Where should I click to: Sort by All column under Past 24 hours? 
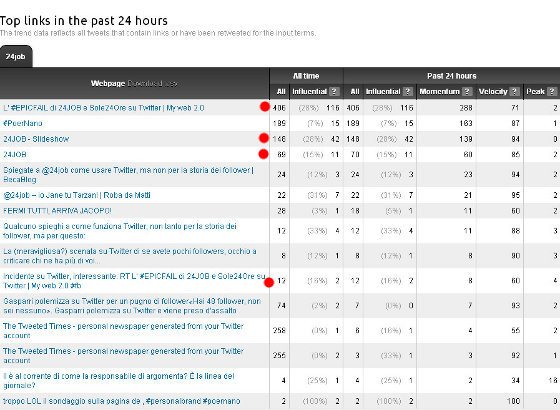coord(355,91)
